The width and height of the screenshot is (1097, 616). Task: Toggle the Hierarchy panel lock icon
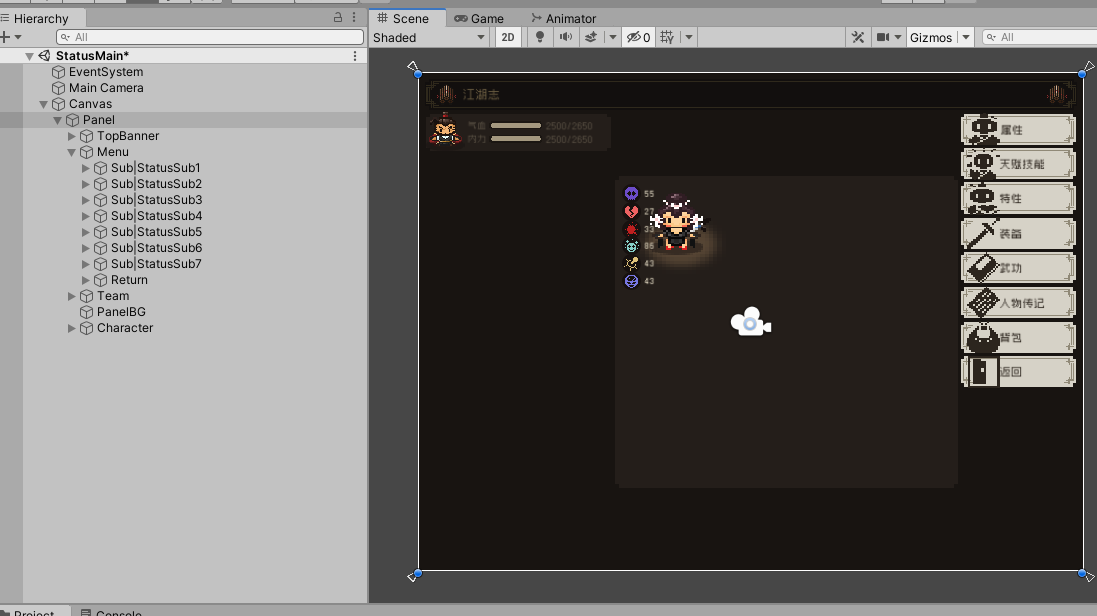pos(338,18)
